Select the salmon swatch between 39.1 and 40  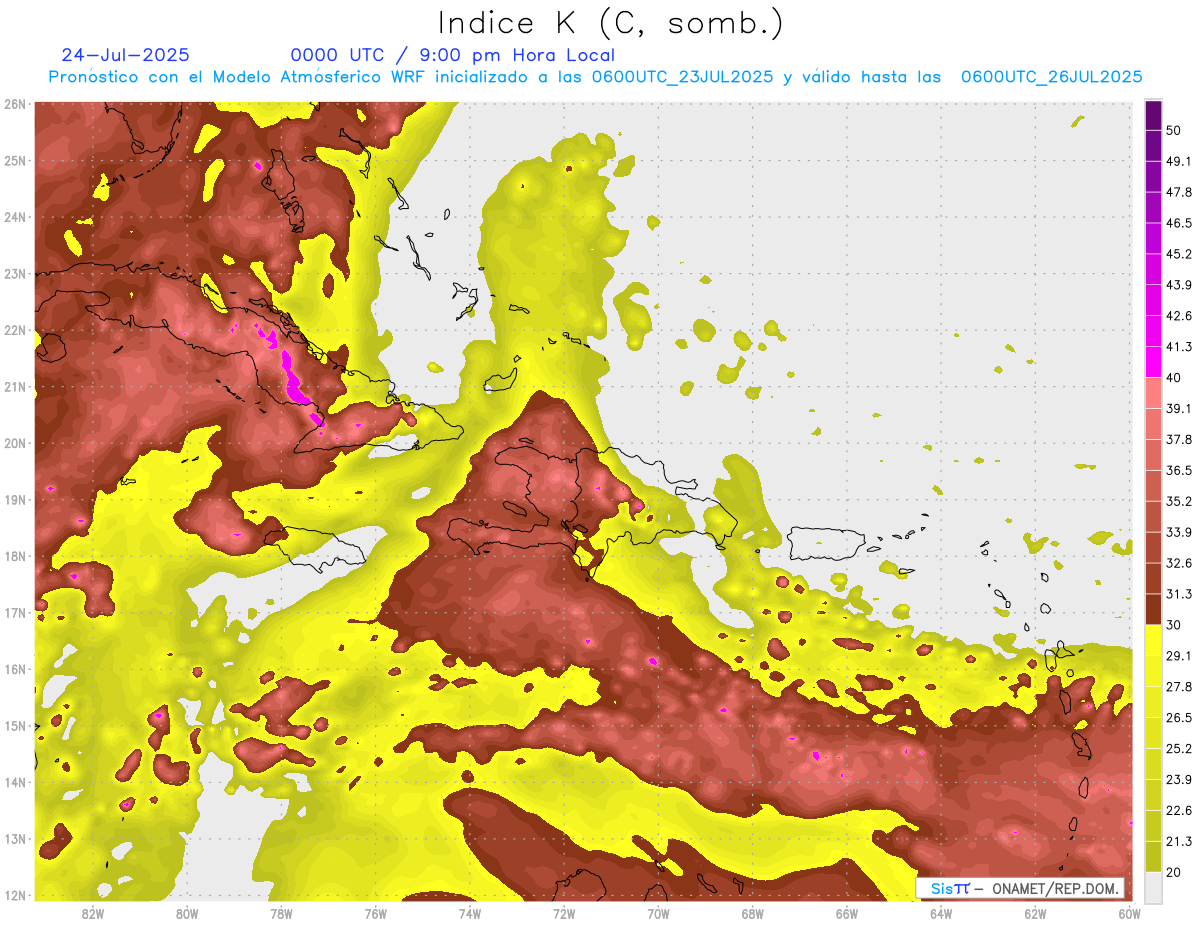[1153, 392]
